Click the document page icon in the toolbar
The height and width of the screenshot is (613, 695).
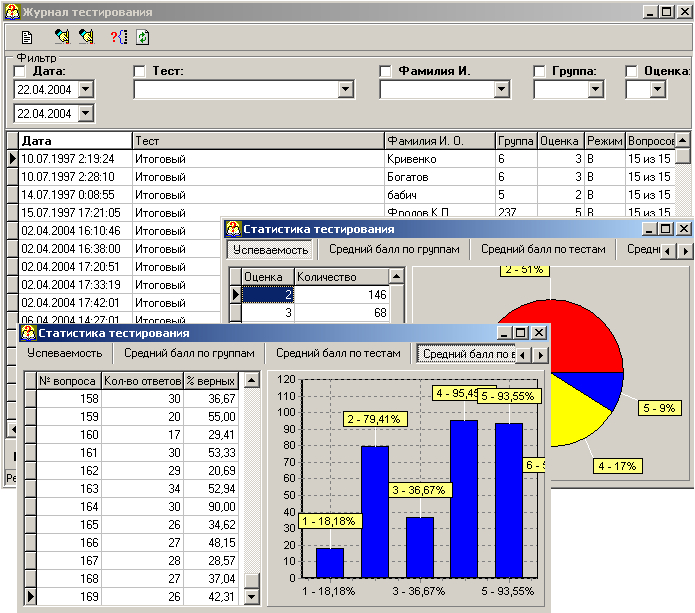click(28, 37)
